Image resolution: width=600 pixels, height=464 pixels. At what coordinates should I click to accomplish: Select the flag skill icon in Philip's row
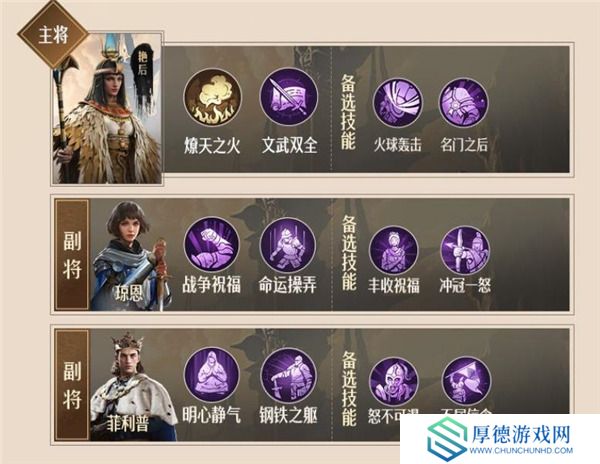(466, 381)
